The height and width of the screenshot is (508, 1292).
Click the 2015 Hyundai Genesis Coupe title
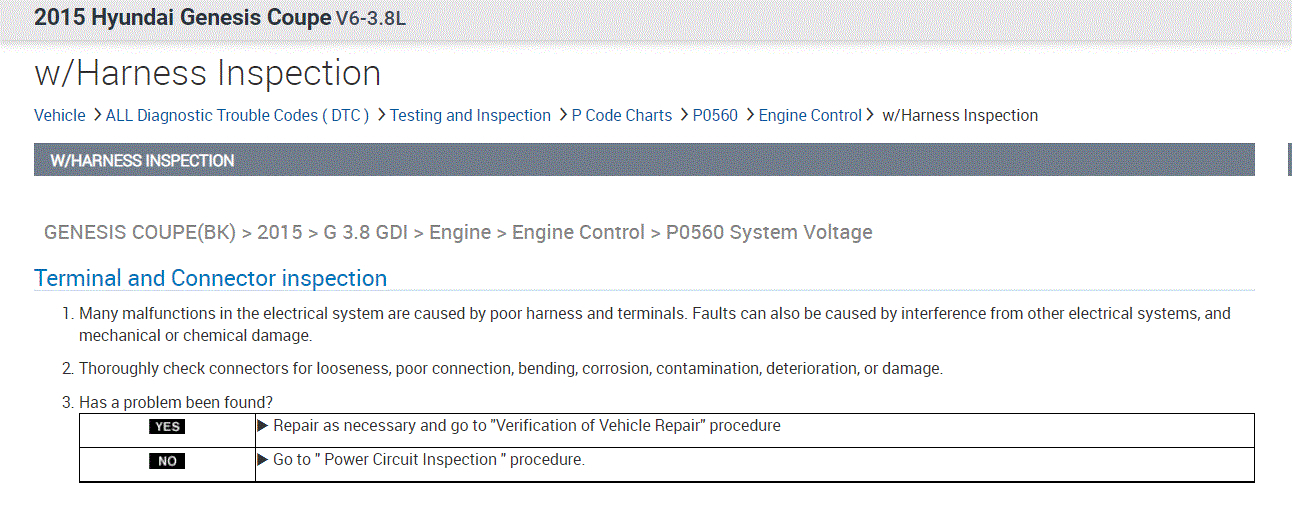tap(182, 18)
